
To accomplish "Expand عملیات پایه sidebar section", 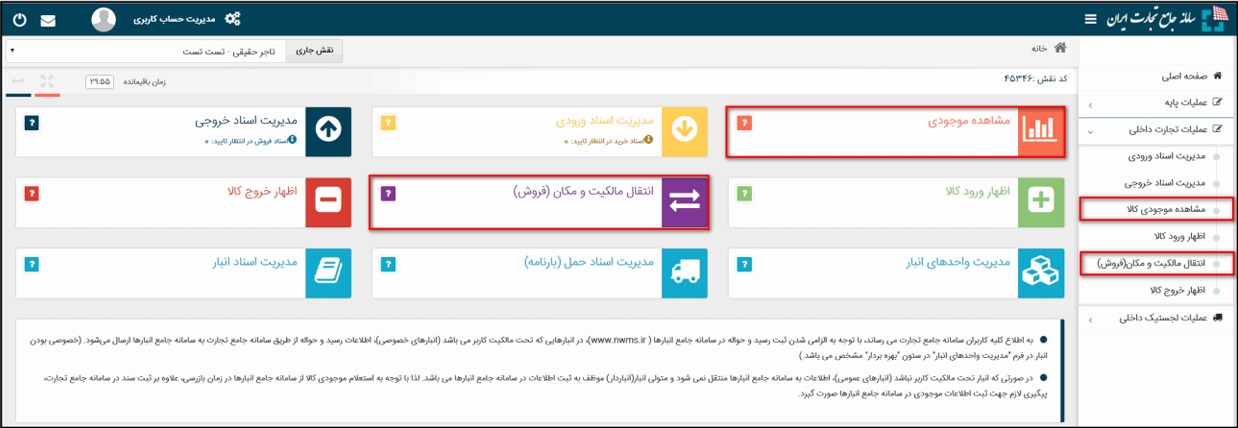I will 1159,102.
